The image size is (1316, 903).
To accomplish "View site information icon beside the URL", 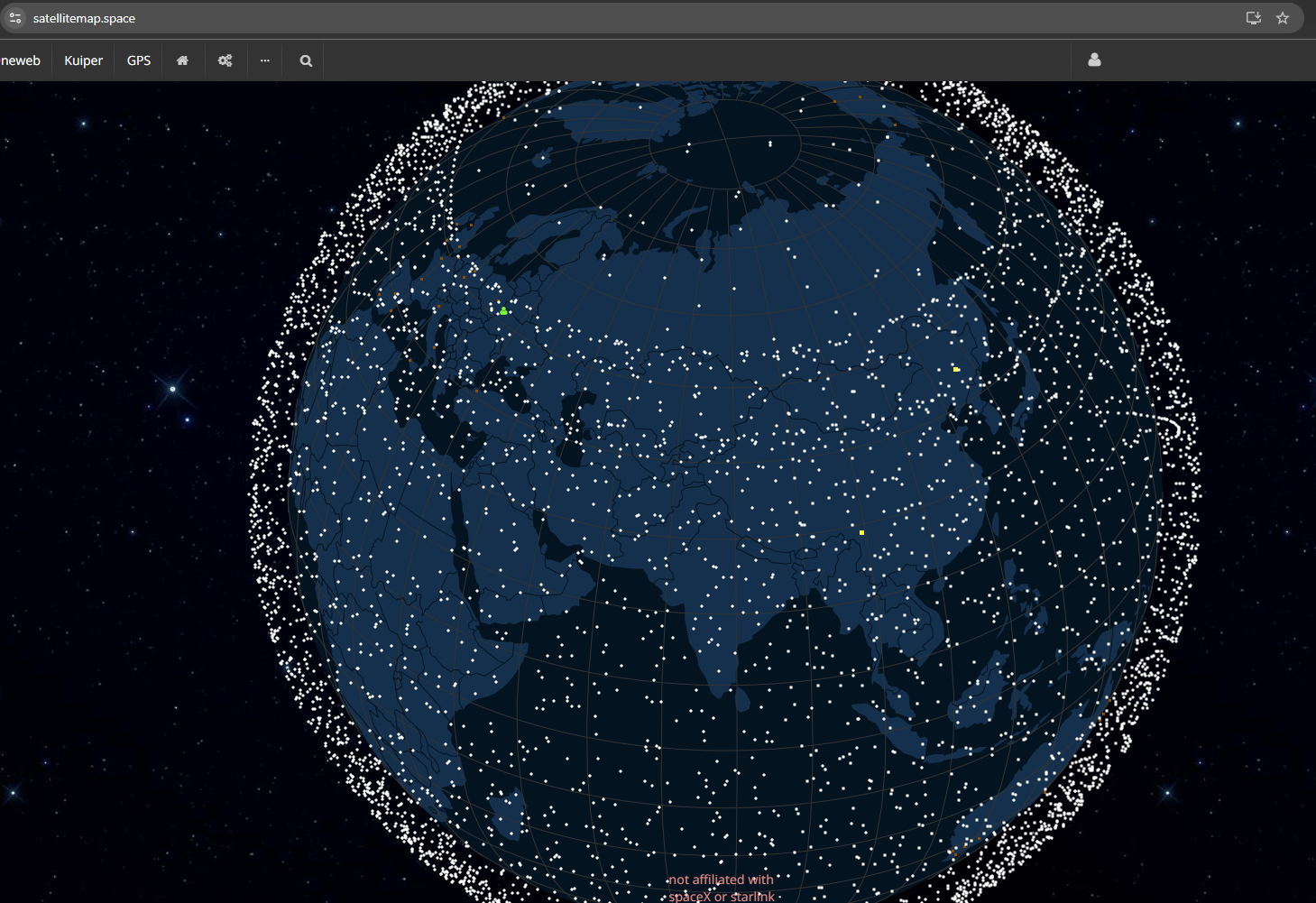I will [15, 18].
